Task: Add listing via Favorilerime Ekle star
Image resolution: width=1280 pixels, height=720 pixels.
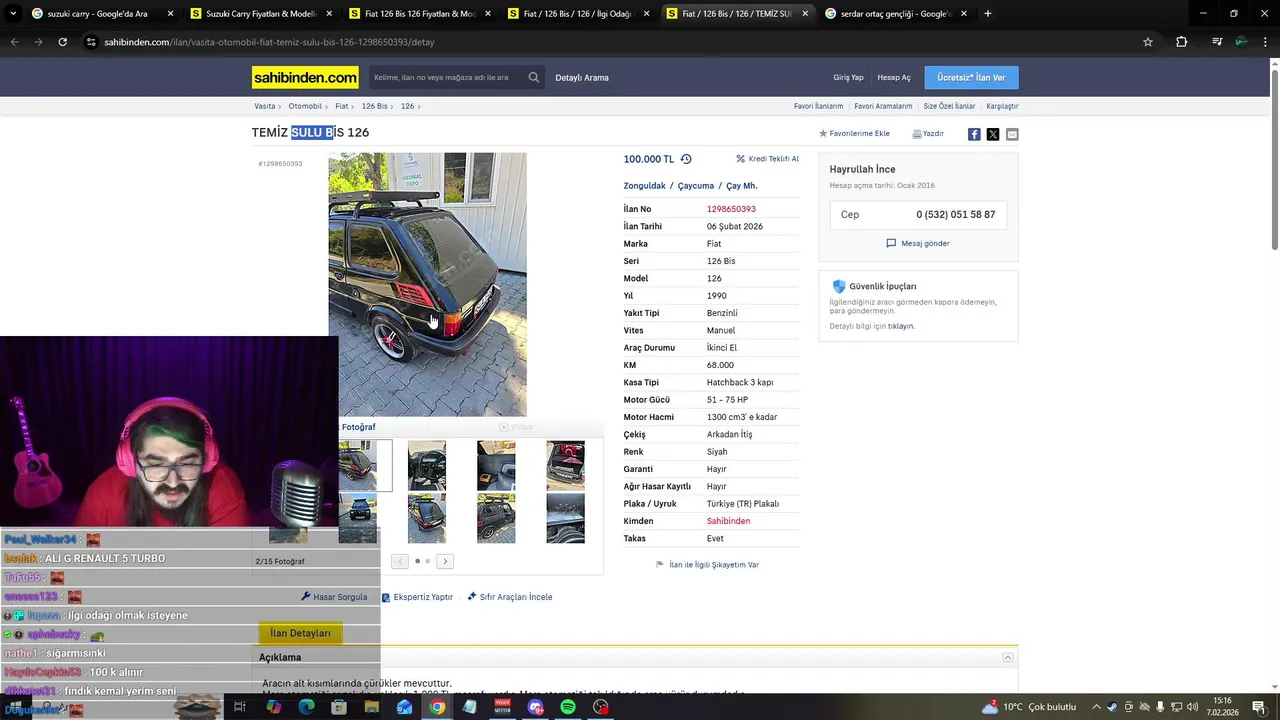Action: (854, 133)
